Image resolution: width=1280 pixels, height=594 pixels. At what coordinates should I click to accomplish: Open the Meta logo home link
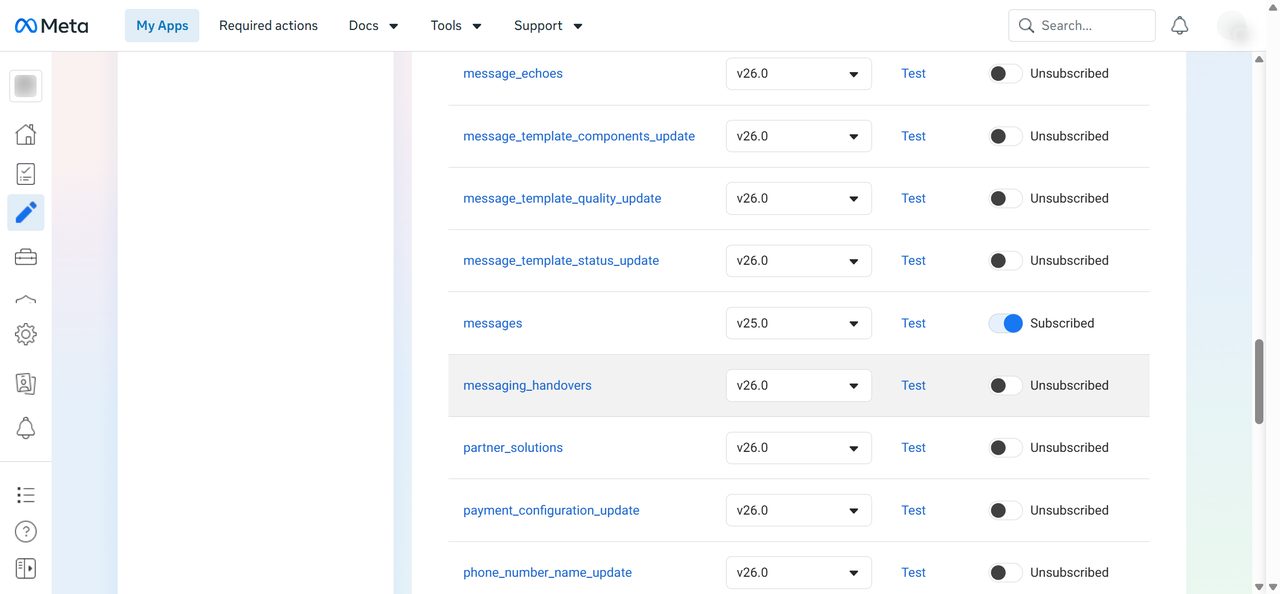(52, 26)
